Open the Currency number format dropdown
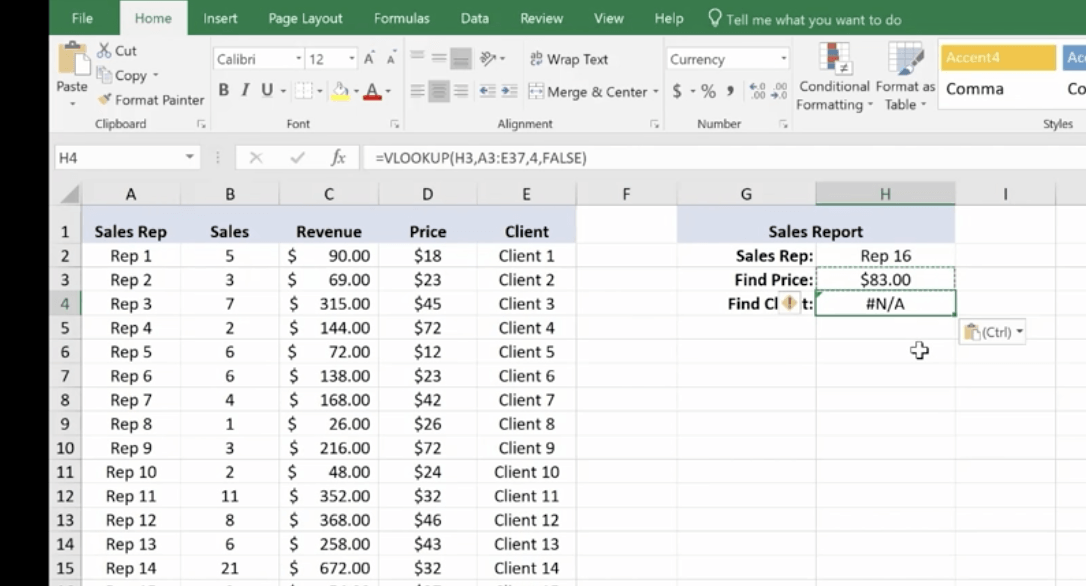This screenshot has height=586, width=1086. pos(783,60)
